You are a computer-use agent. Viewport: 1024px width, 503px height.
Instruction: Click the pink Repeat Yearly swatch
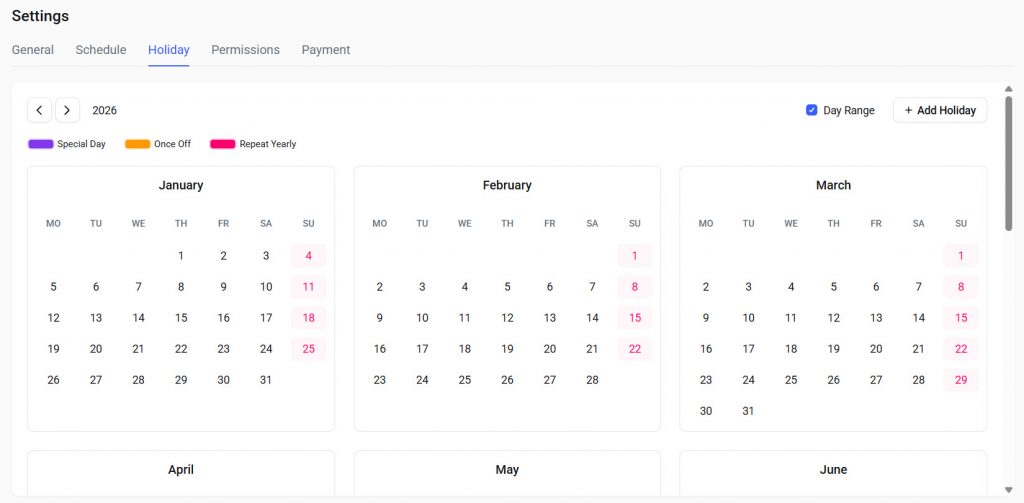[x=222, y=144]
